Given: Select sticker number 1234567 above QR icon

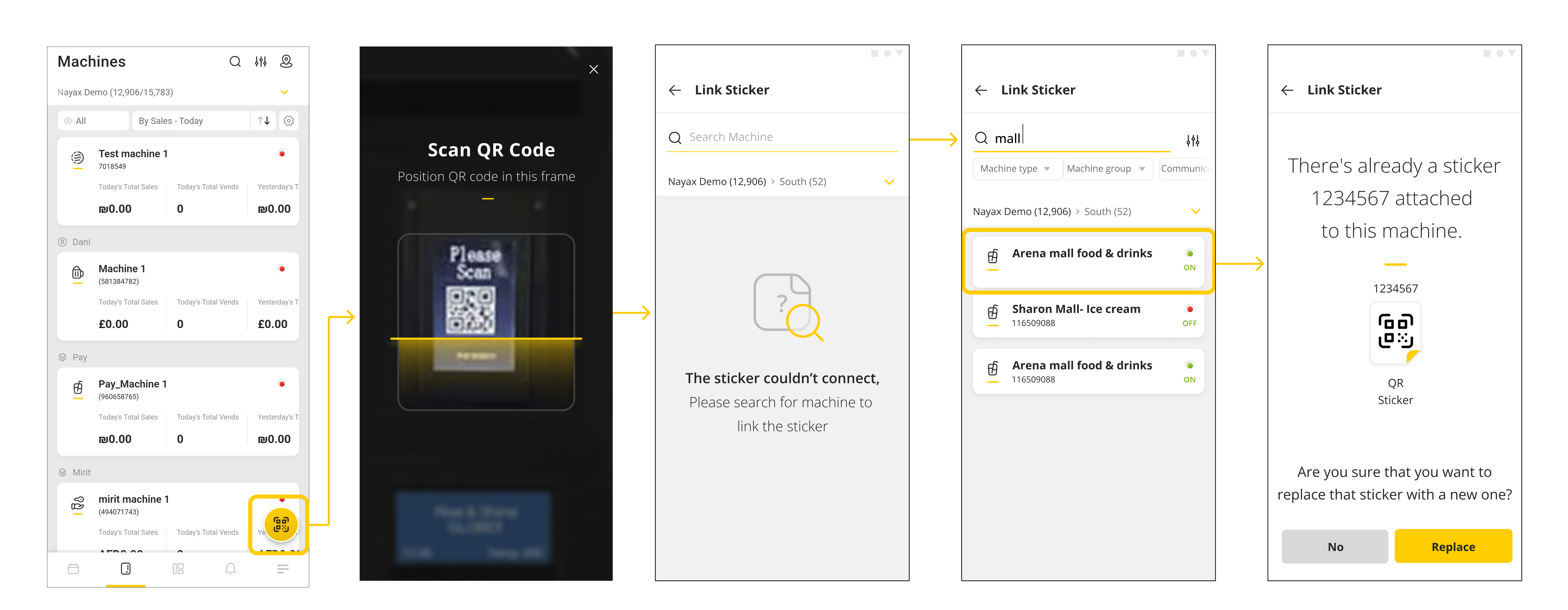Looking at the screenshot, I should pyautogui.click(x=1395, y=289).
